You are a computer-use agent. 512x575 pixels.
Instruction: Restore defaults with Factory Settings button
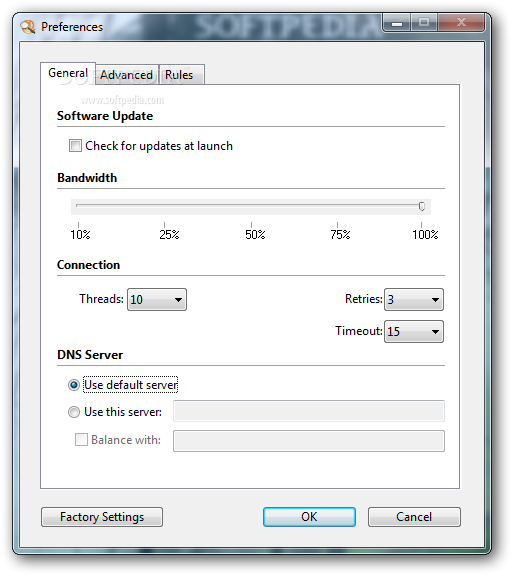coord(102,517)
